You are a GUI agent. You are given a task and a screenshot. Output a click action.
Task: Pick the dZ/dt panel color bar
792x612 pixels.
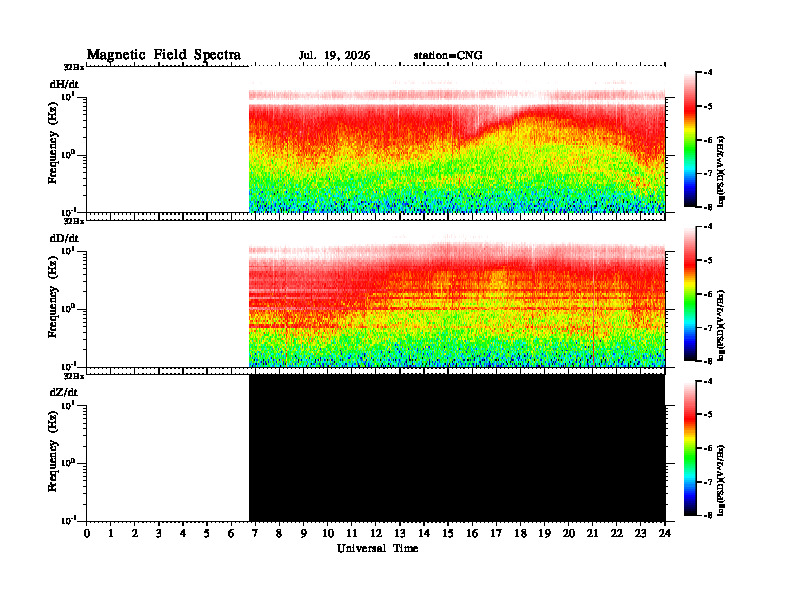pos(690,447)
